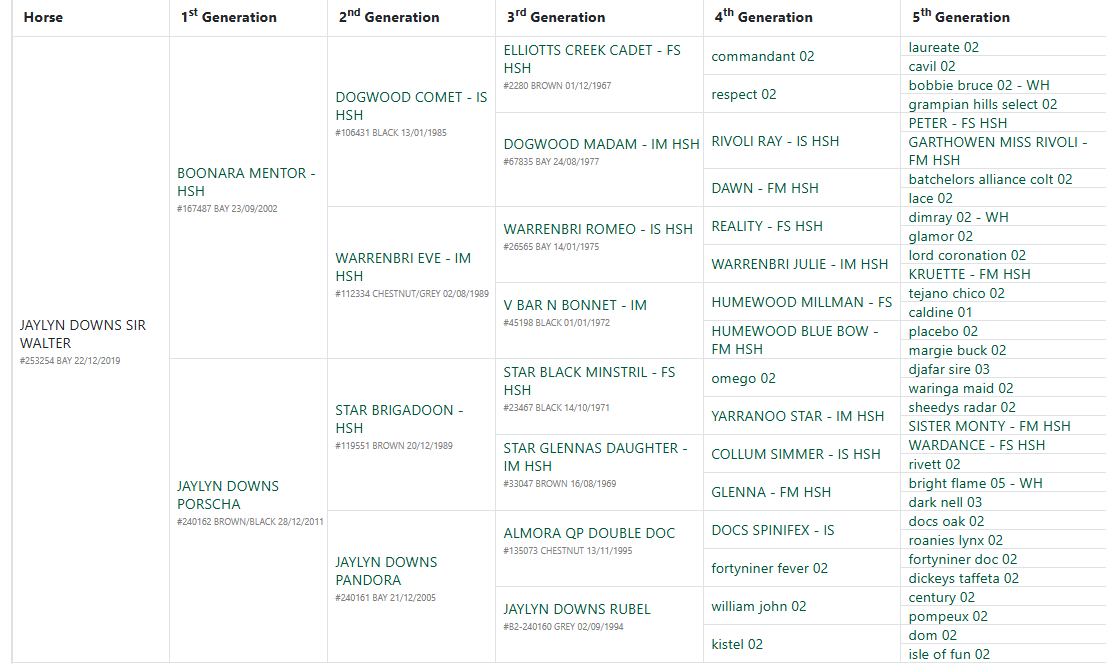Select fortyniner fever 02
Screen dimensions: 1106x664
pyautogui.click(x=769, y=568)
